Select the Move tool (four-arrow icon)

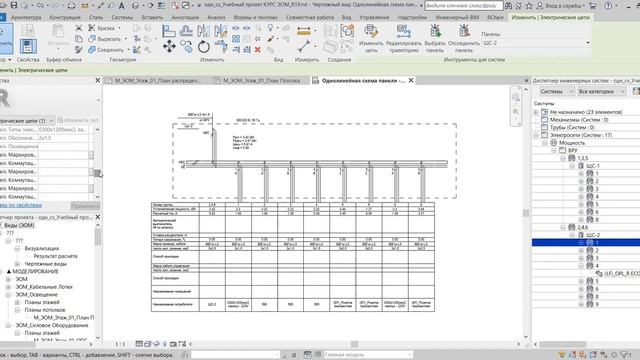(x=169, y=46)
